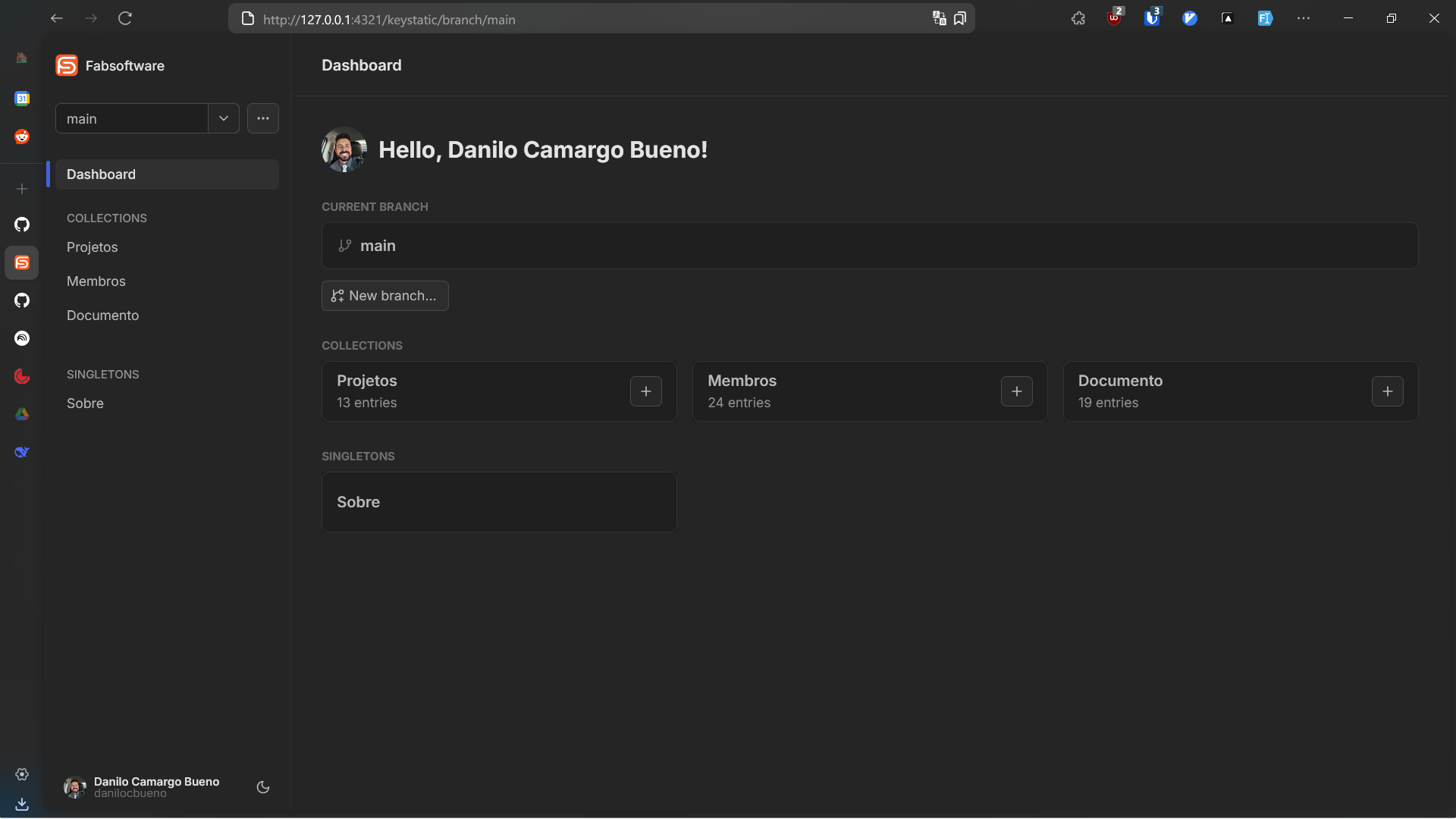Click the New branch button
The width and height of the screenshot is (1456, 819).
[384, 296]
